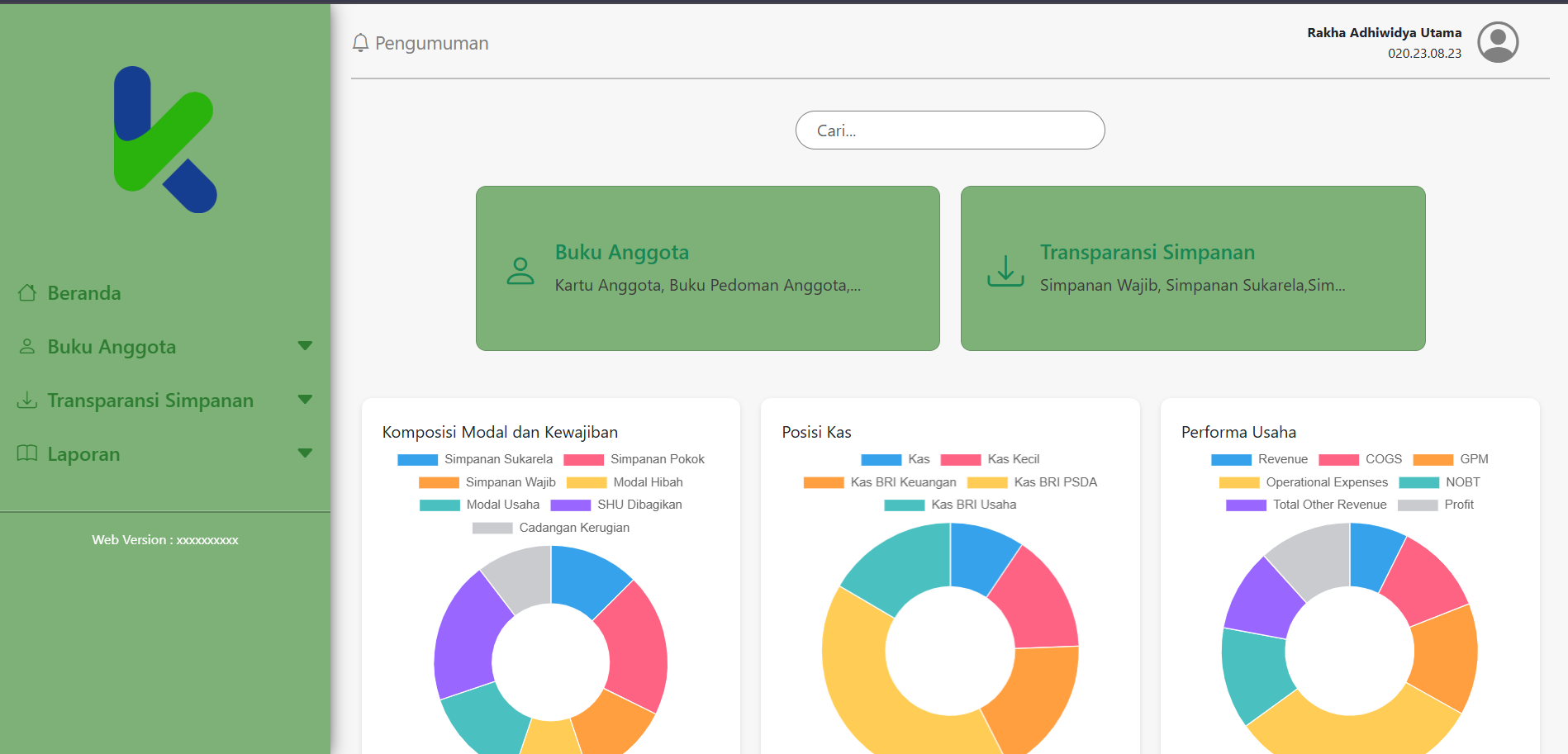Image resolution: width=1568 pixels, height=754 pixels.
Task: Click the Beranda home icon
Action: (x=27, y=293)
